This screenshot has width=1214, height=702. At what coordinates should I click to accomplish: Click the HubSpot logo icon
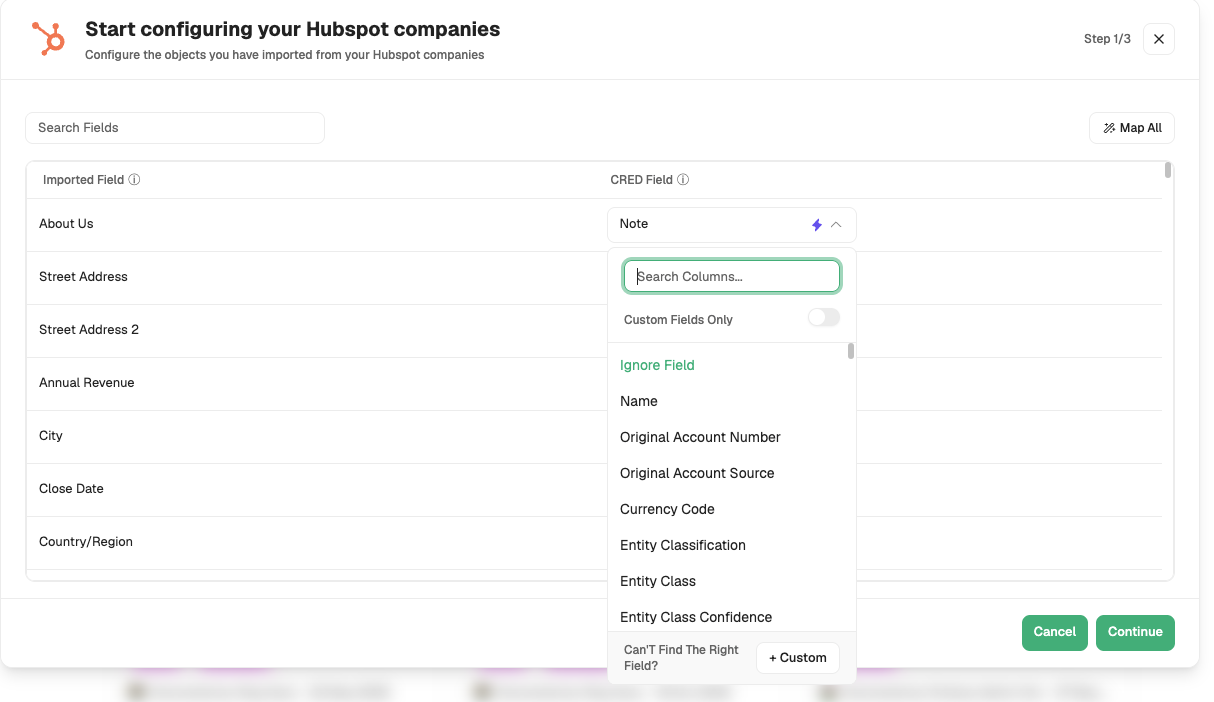pos(48,39)
